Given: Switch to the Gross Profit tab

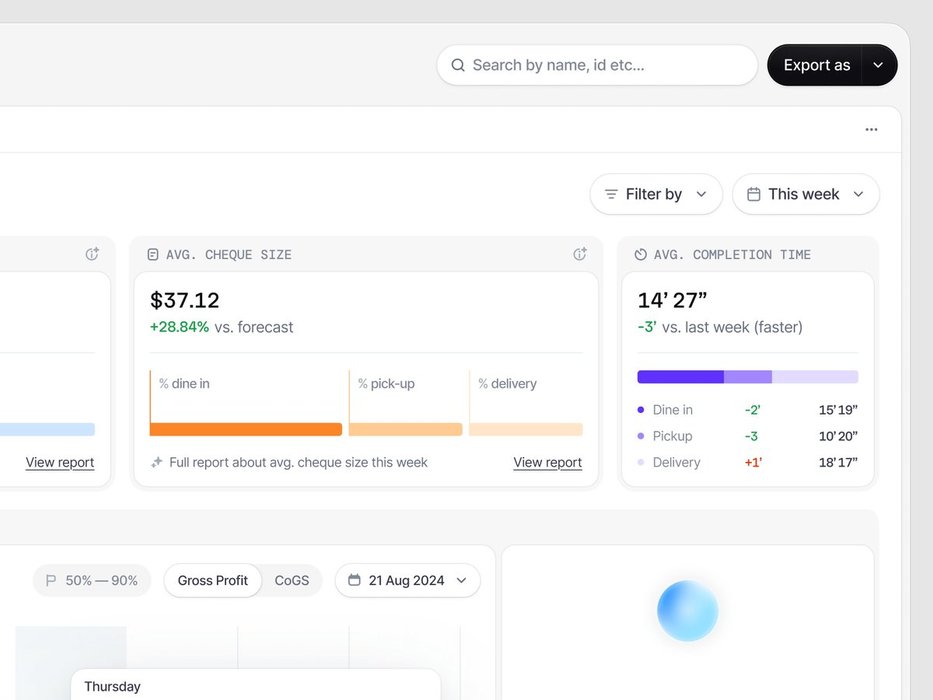Looking at the screenshot, I should click(212, 580).
